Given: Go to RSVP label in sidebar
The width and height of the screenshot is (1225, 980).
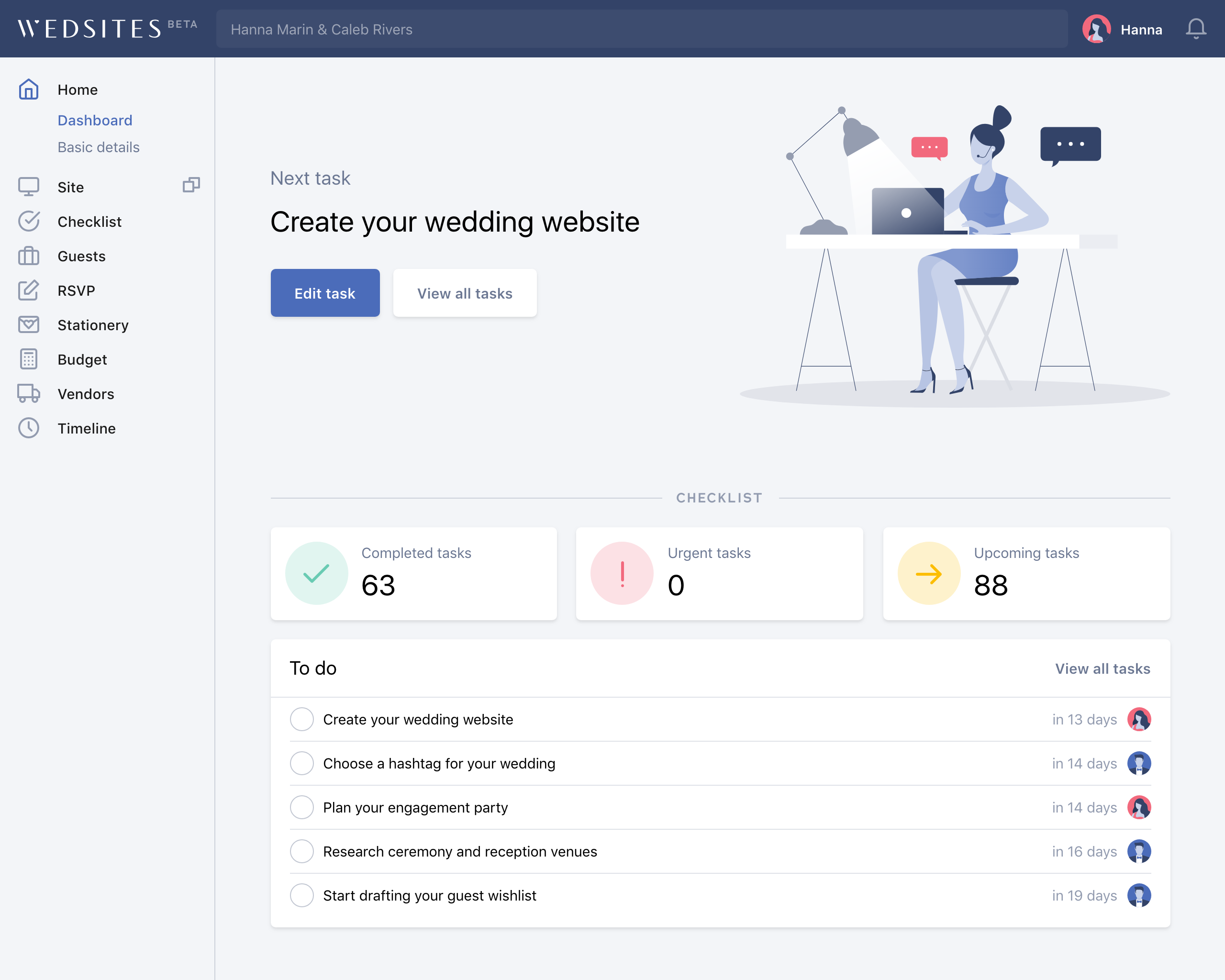Looking at the screenshot, I should coord(76,290).
